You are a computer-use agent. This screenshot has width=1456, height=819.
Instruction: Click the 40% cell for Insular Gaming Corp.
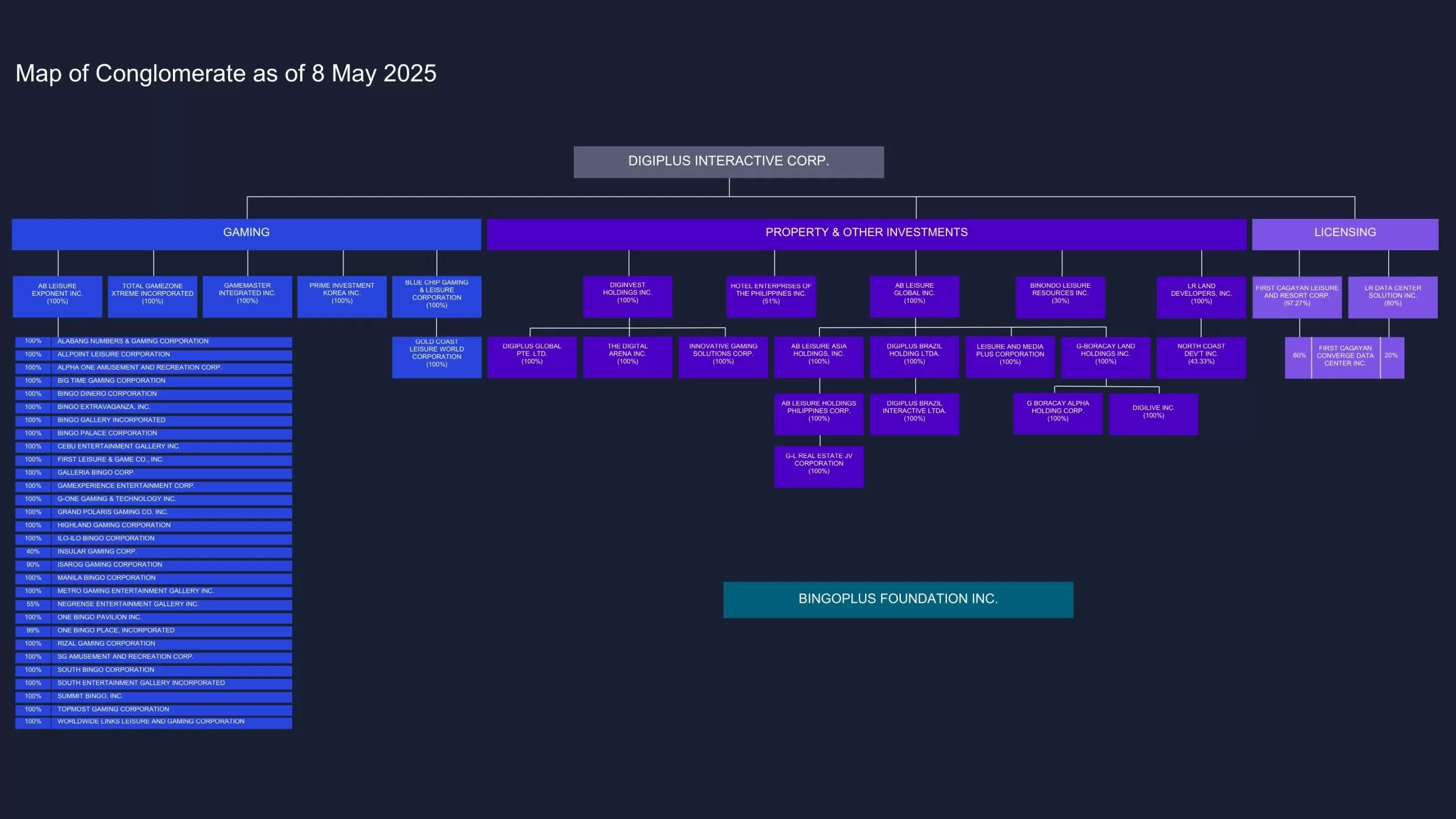coord(33,552)
